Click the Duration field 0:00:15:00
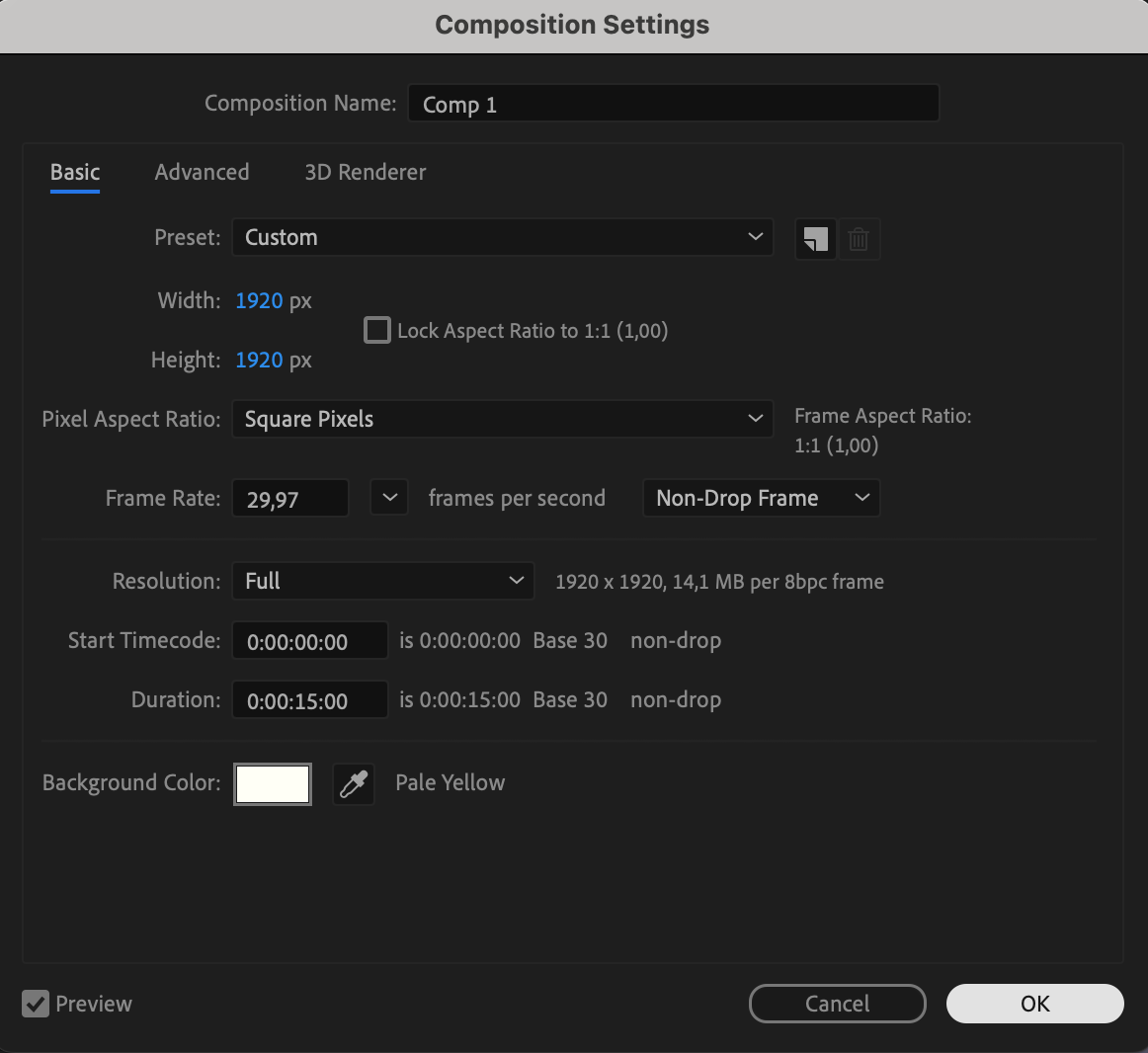The width and height of the screenshot is (1148, 1053). tap(309, 700)
